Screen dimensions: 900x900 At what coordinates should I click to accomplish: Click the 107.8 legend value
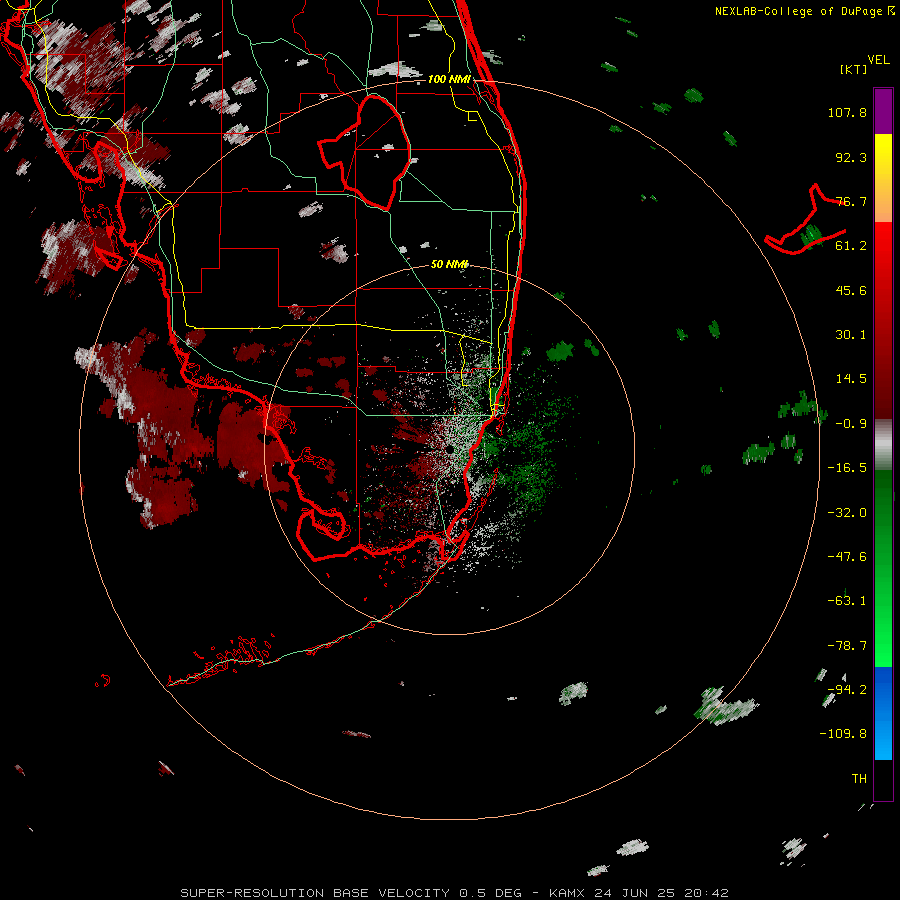coord(847,112)
